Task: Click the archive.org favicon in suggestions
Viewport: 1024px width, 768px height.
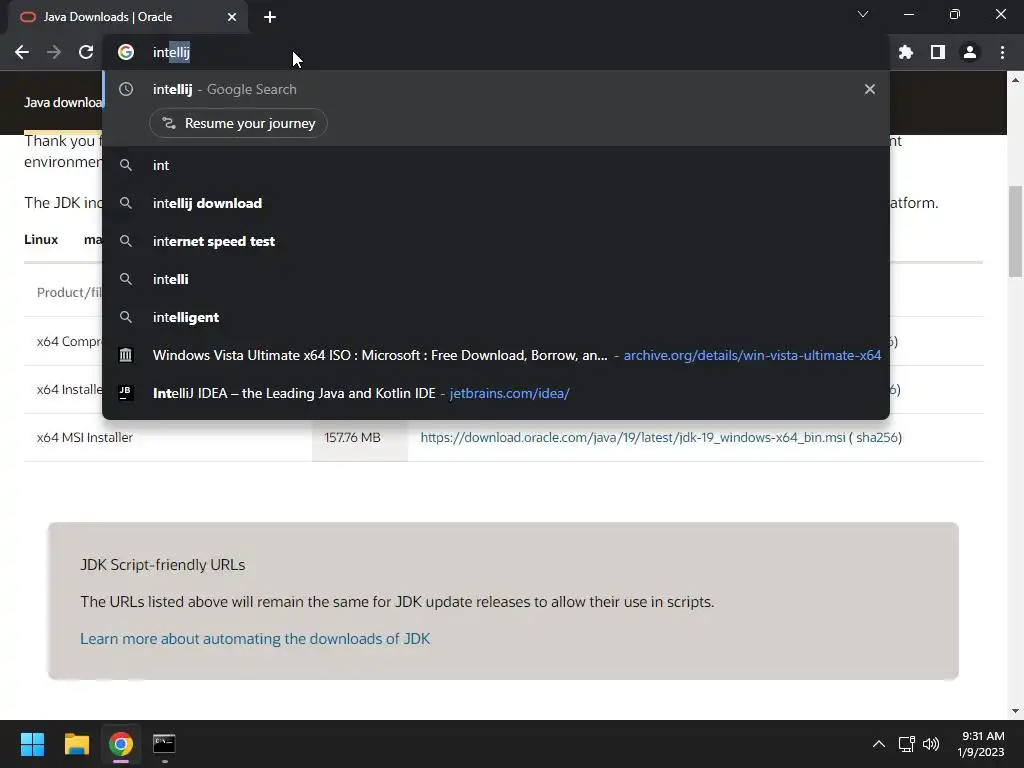Action: click(x=125, y=355)
